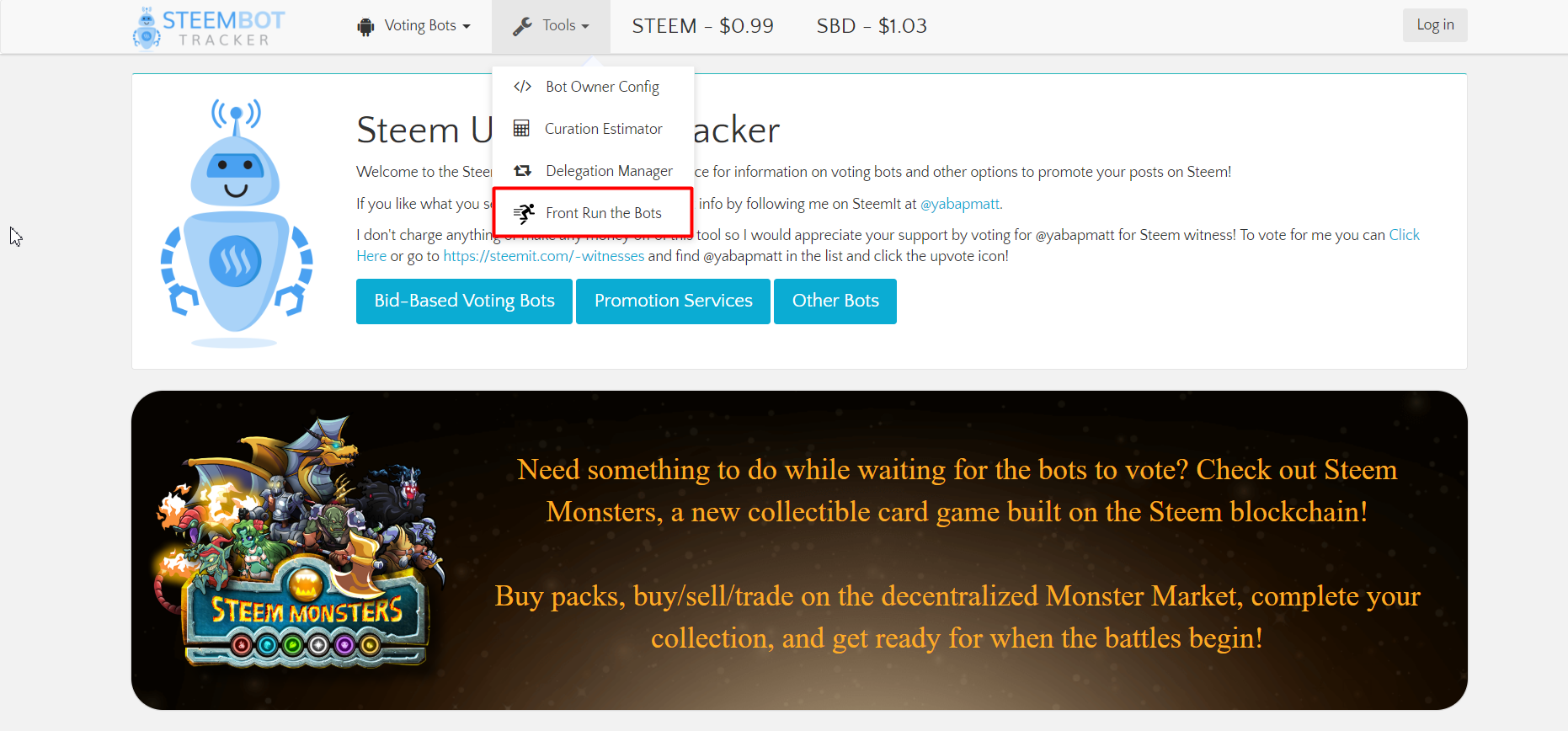Click the large blue robot mascot image
Viewport: 1568px width, 731px height.
pos(236,222)
